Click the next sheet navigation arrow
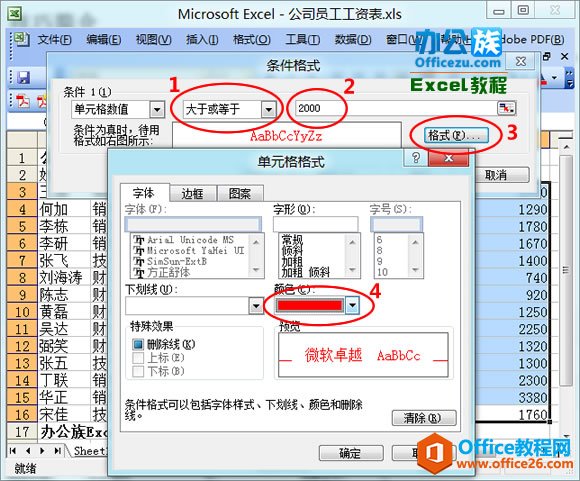 coord(43,451)
